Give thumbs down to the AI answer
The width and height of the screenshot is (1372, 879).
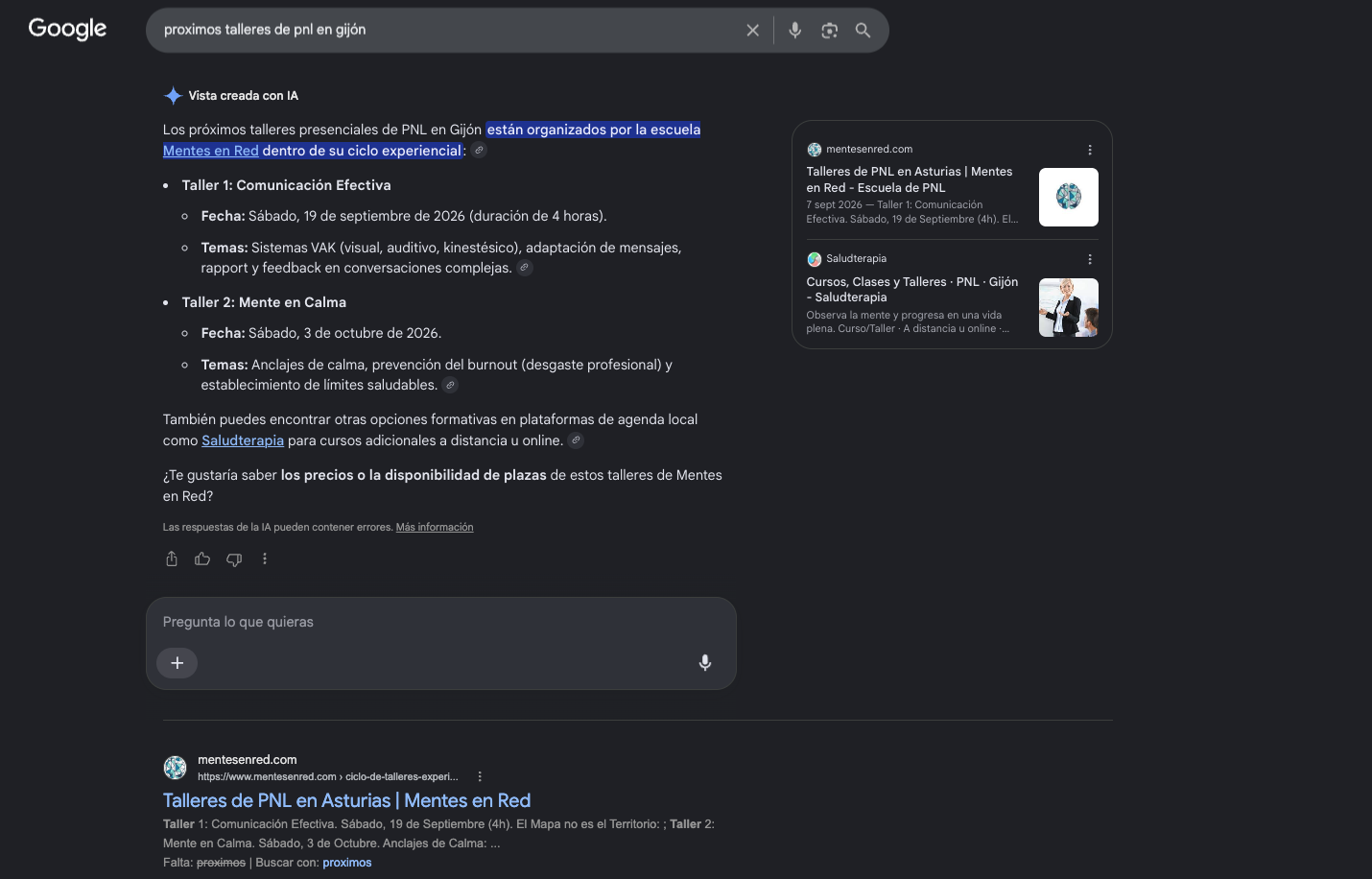tap(234, 558)
